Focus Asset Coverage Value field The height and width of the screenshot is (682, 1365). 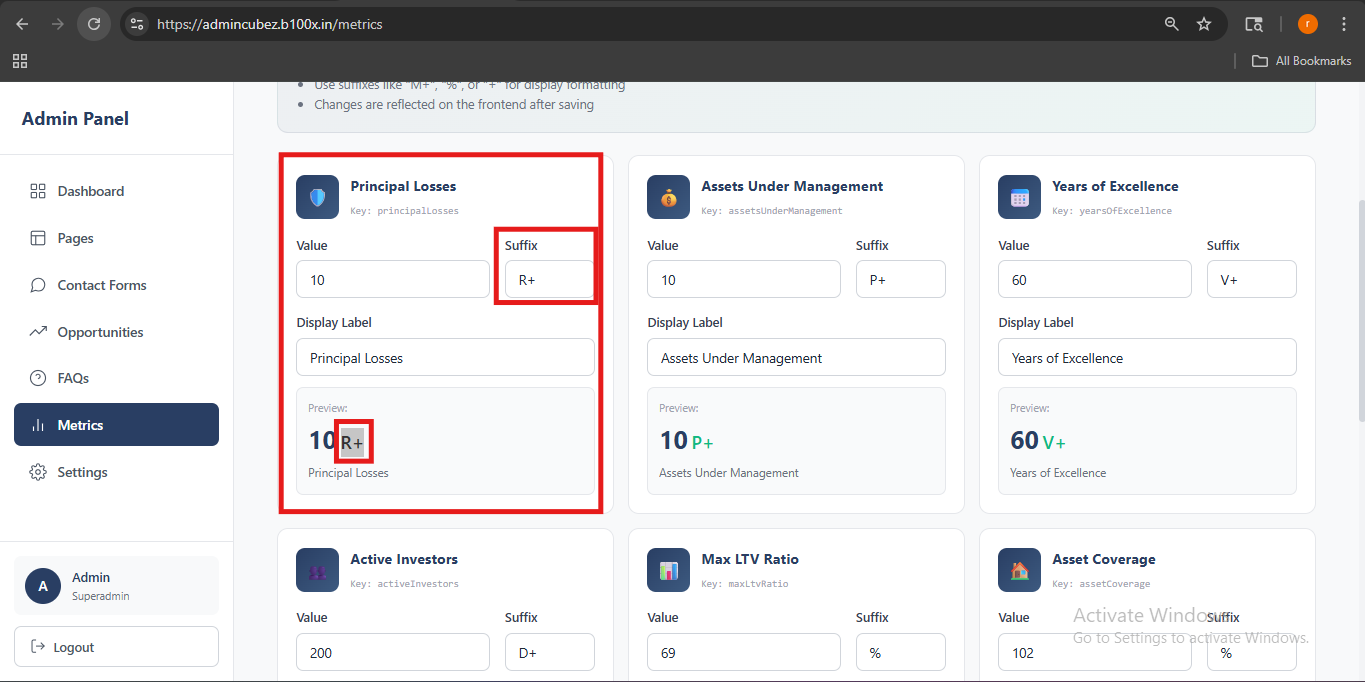click(x=1095, y=652)
